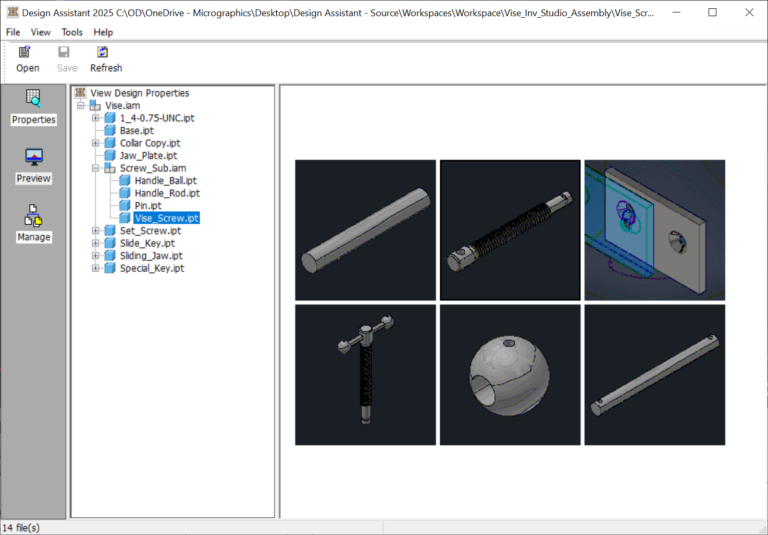
Task: Select the Vise.iam tree label
Action: (122, 105)
